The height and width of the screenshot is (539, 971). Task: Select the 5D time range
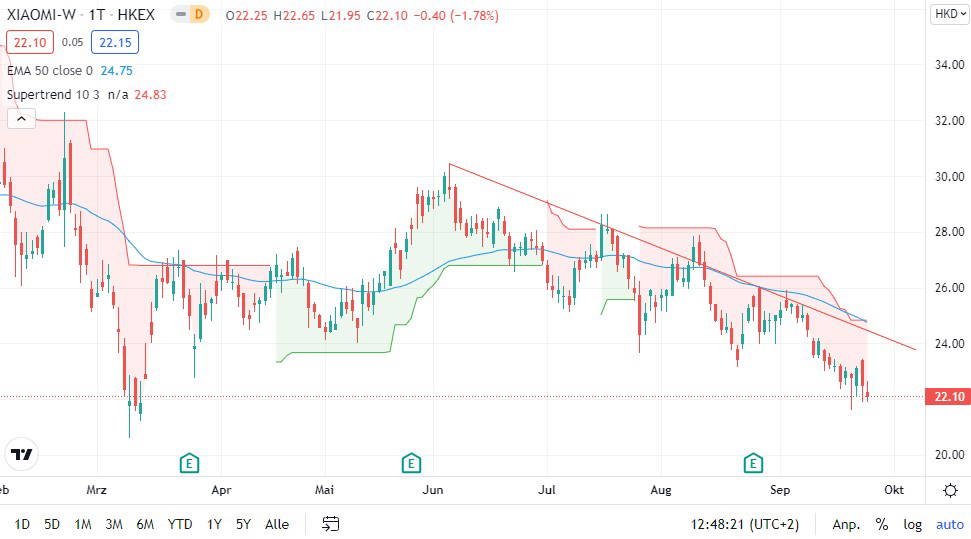click(x=52, y=525)
